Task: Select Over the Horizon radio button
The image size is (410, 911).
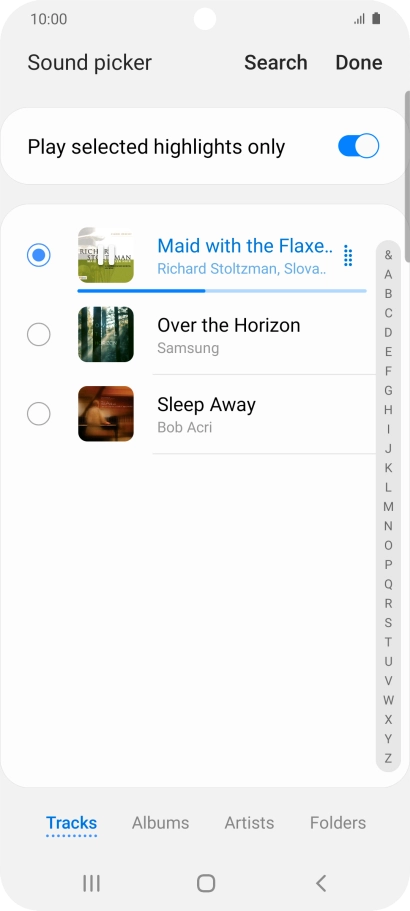Action: point(38,335)
